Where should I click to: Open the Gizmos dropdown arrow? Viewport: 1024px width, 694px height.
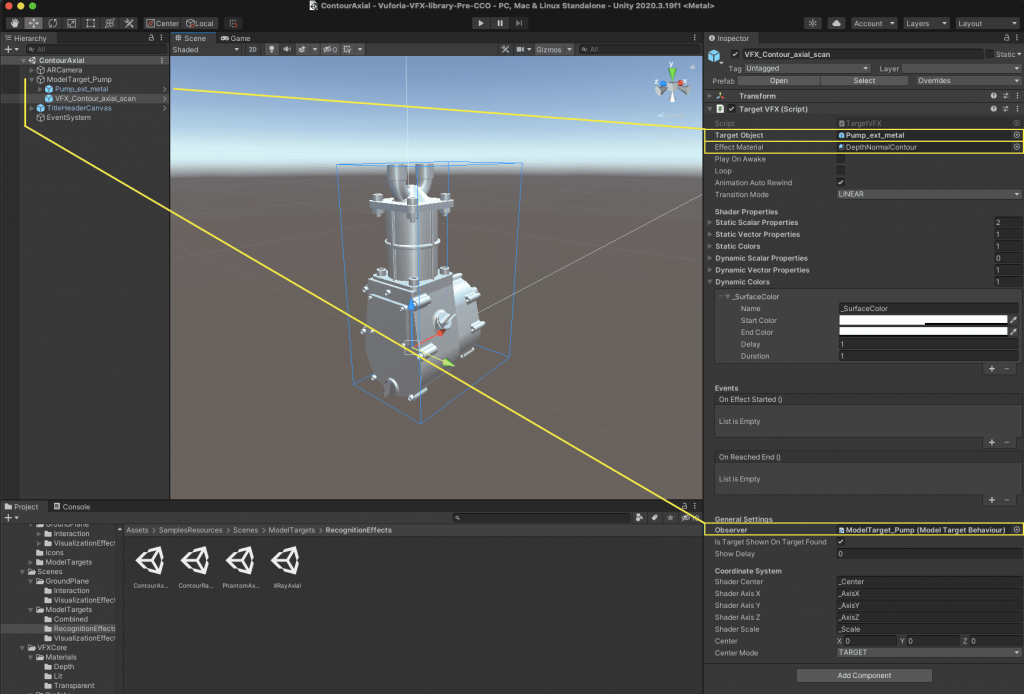[x=569, y=49]
